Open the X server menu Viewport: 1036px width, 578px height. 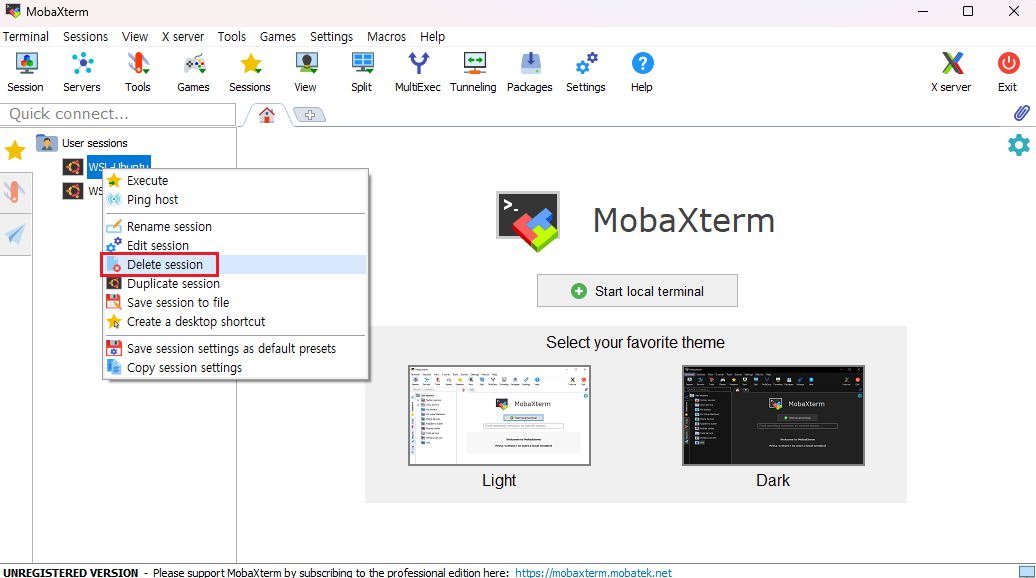pyautogui.click(x=183, y=36)
